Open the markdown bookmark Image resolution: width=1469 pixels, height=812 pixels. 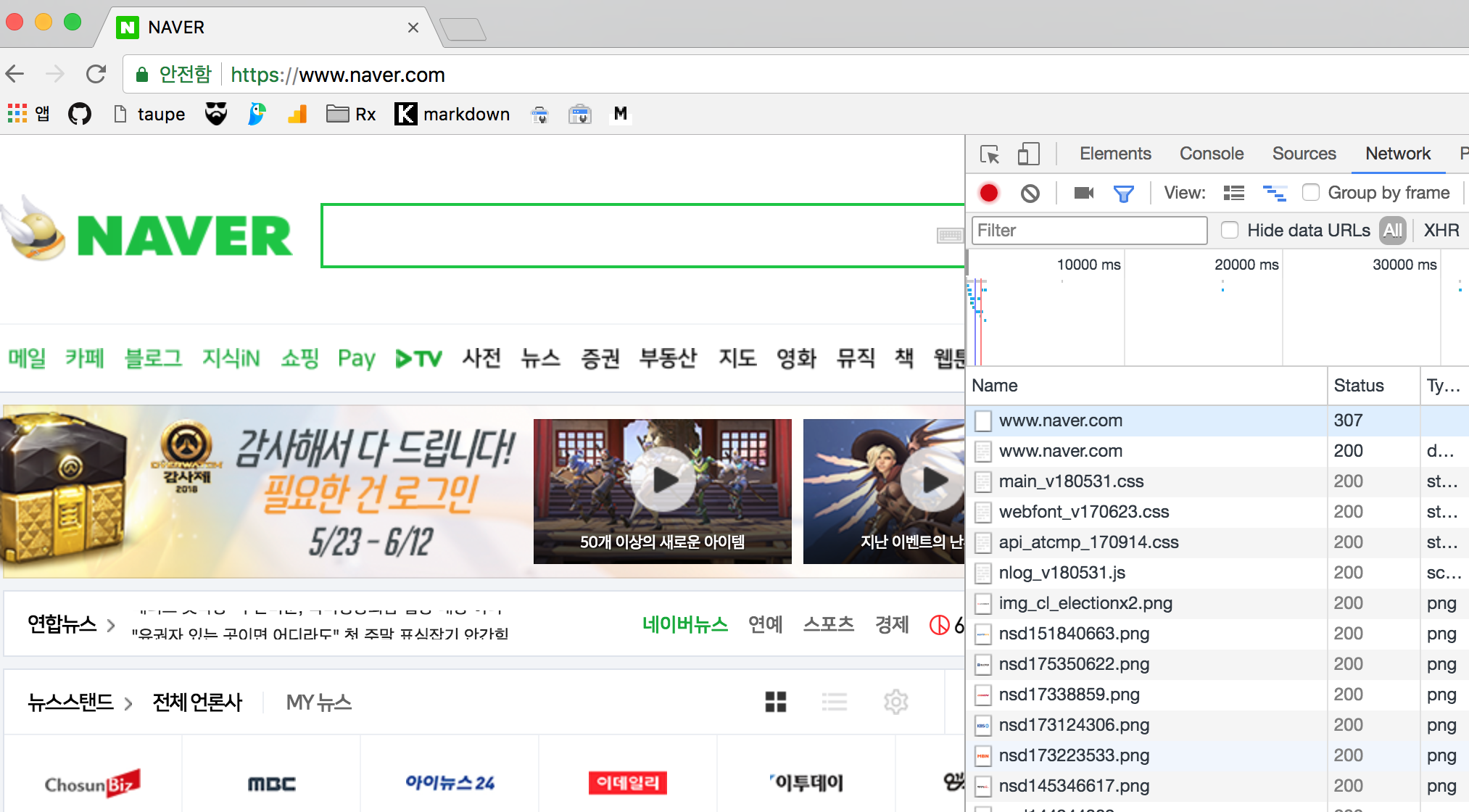[x=452, y=114]
